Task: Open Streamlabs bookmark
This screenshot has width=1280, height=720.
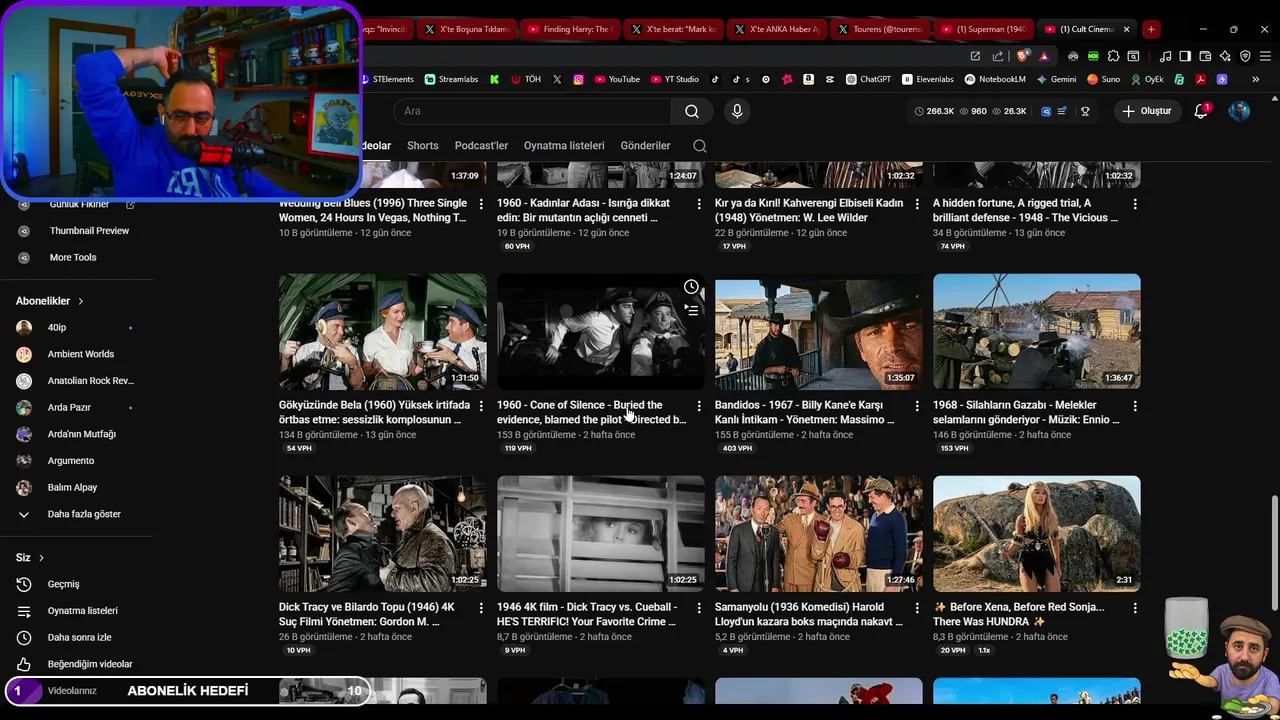Action: (452, 79)
